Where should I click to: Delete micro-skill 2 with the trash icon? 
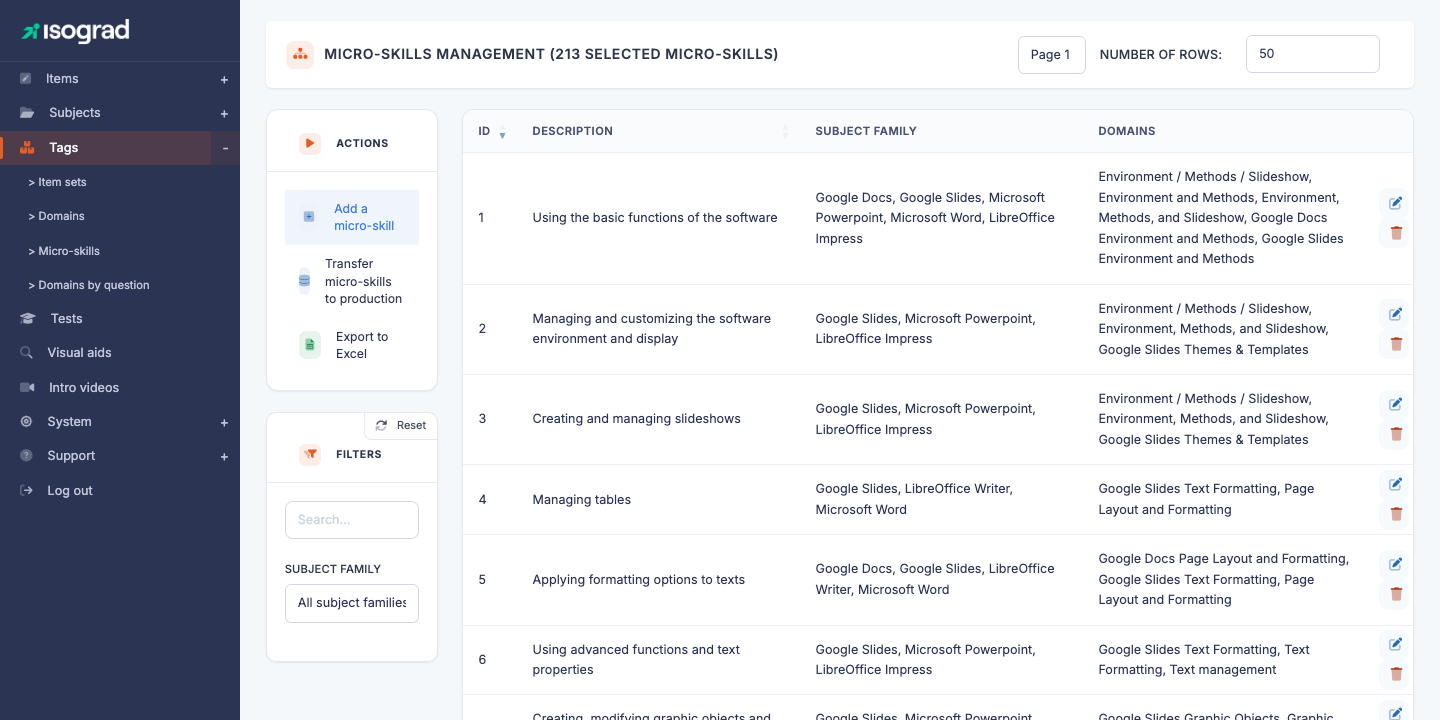[x=1396, y=344]
